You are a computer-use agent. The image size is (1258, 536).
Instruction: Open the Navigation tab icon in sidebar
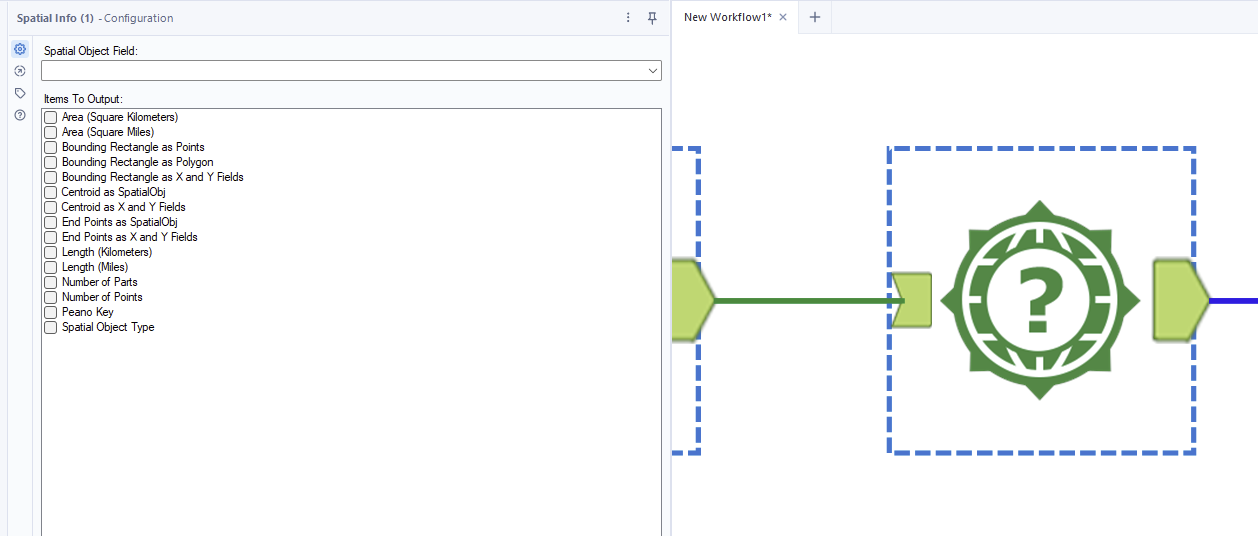(x=20, y=71)
